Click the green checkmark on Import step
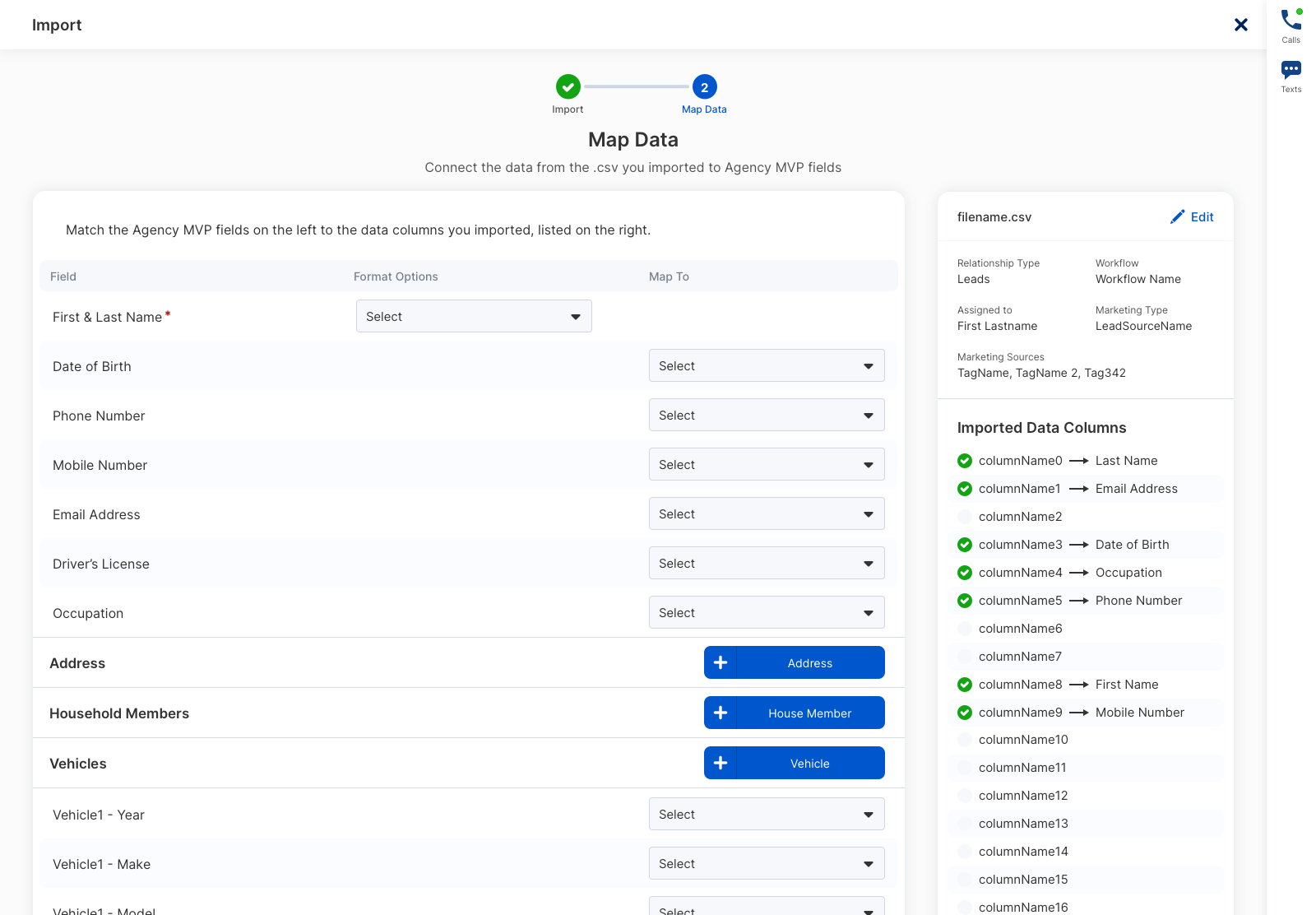Viewport: 1316px width, 915px height. click(x=568, y=86)
